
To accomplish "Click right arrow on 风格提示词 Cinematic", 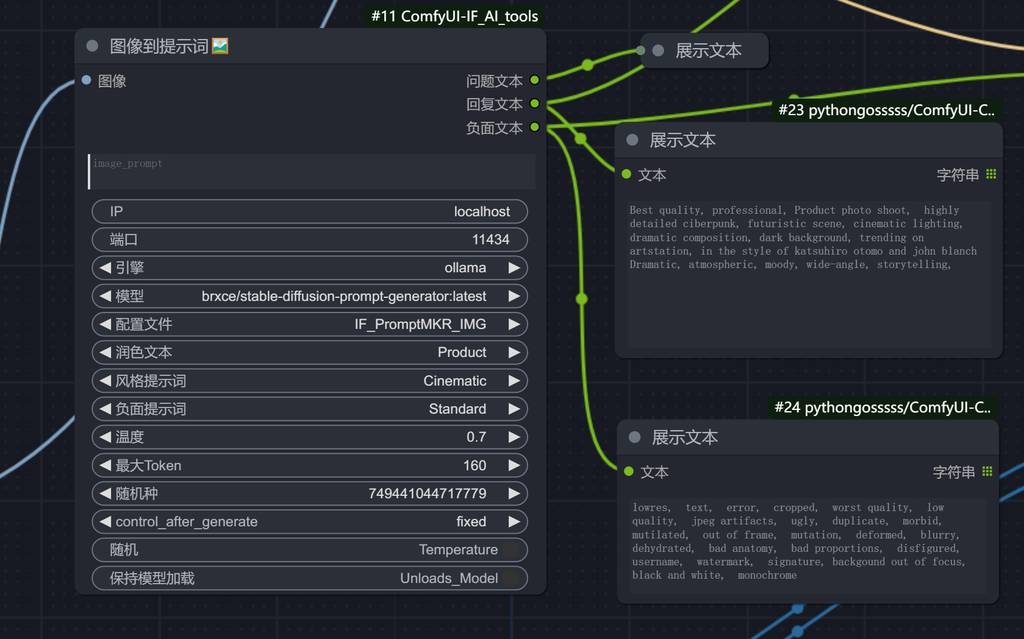I will coord(513,381).
